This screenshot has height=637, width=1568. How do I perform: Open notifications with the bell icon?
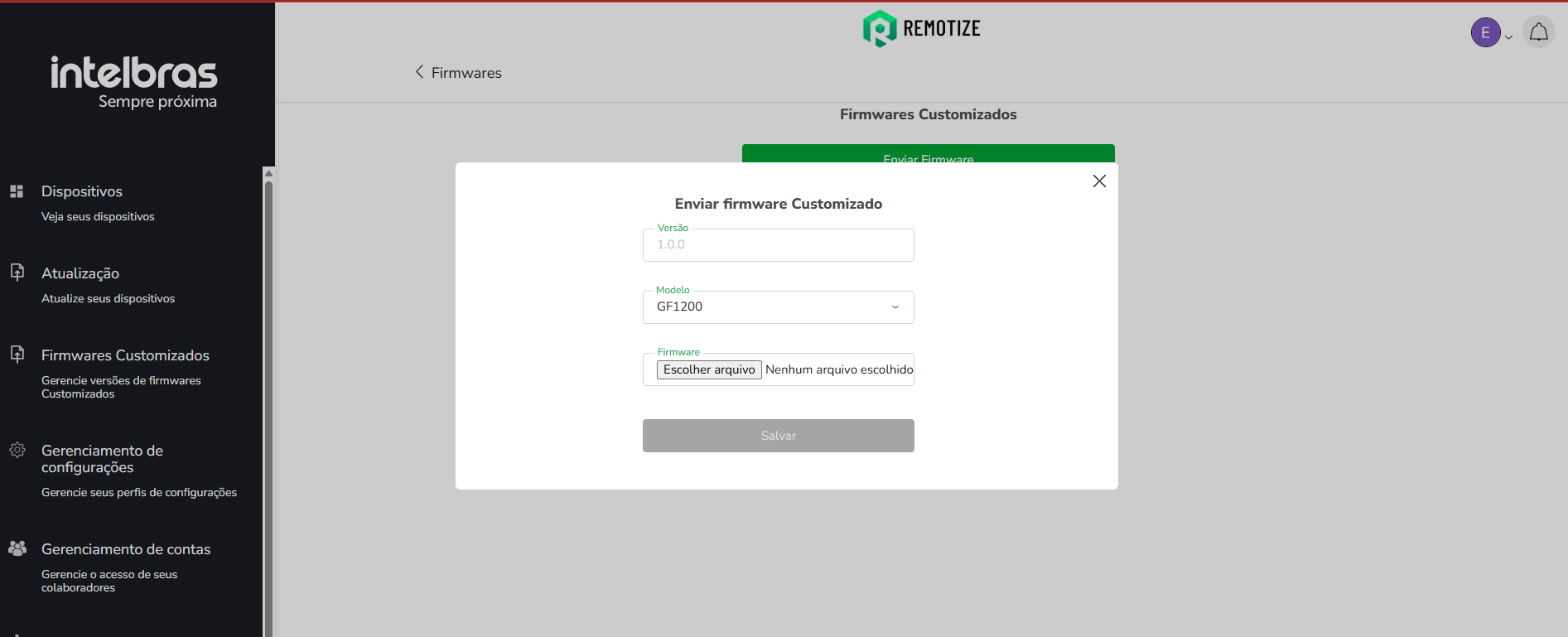click(x=1538, y=32)
